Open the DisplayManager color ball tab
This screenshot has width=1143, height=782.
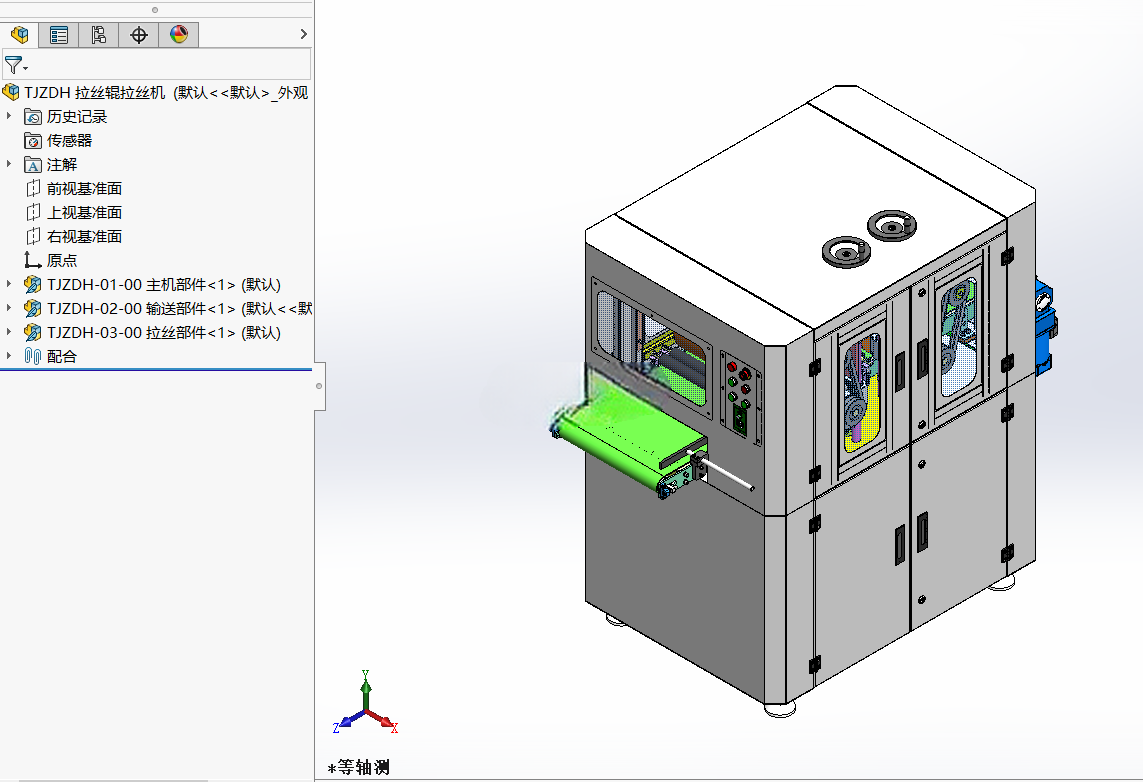coord(179,34)
